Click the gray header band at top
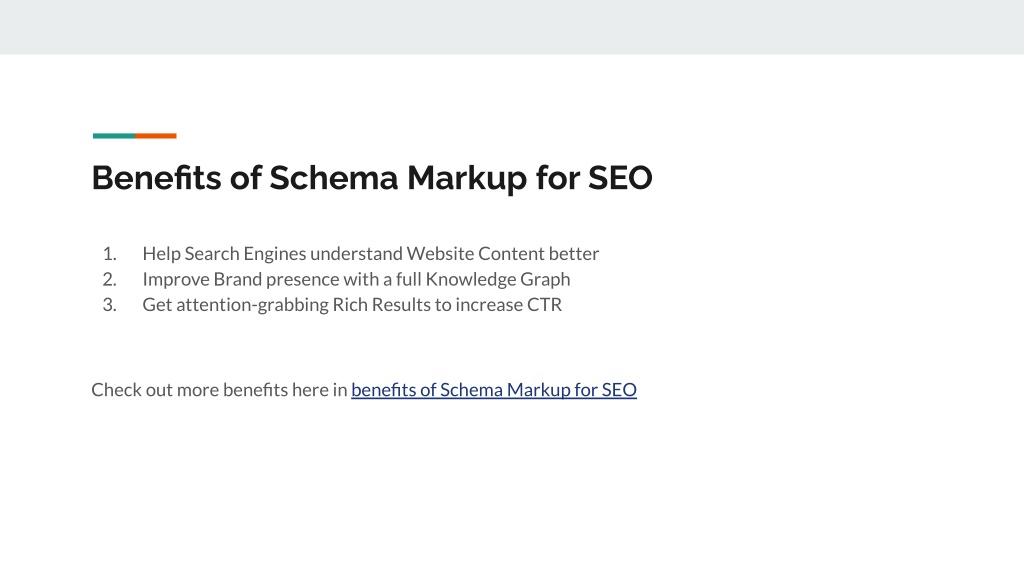 (512, 27)
